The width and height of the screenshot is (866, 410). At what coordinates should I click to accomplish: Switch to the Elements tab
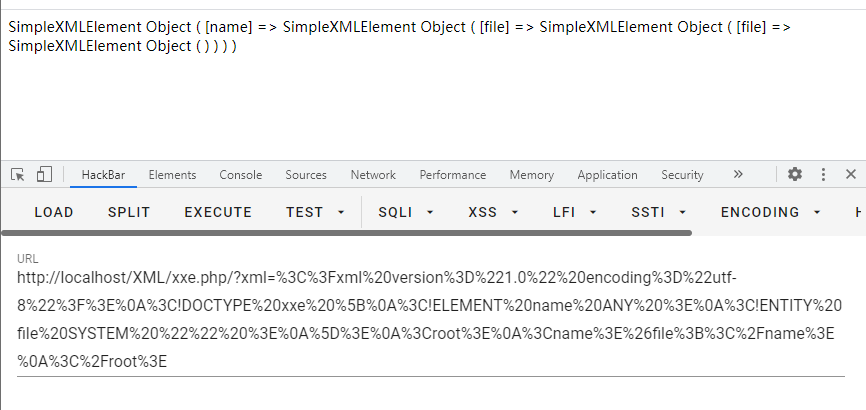[x=172, y=175]
